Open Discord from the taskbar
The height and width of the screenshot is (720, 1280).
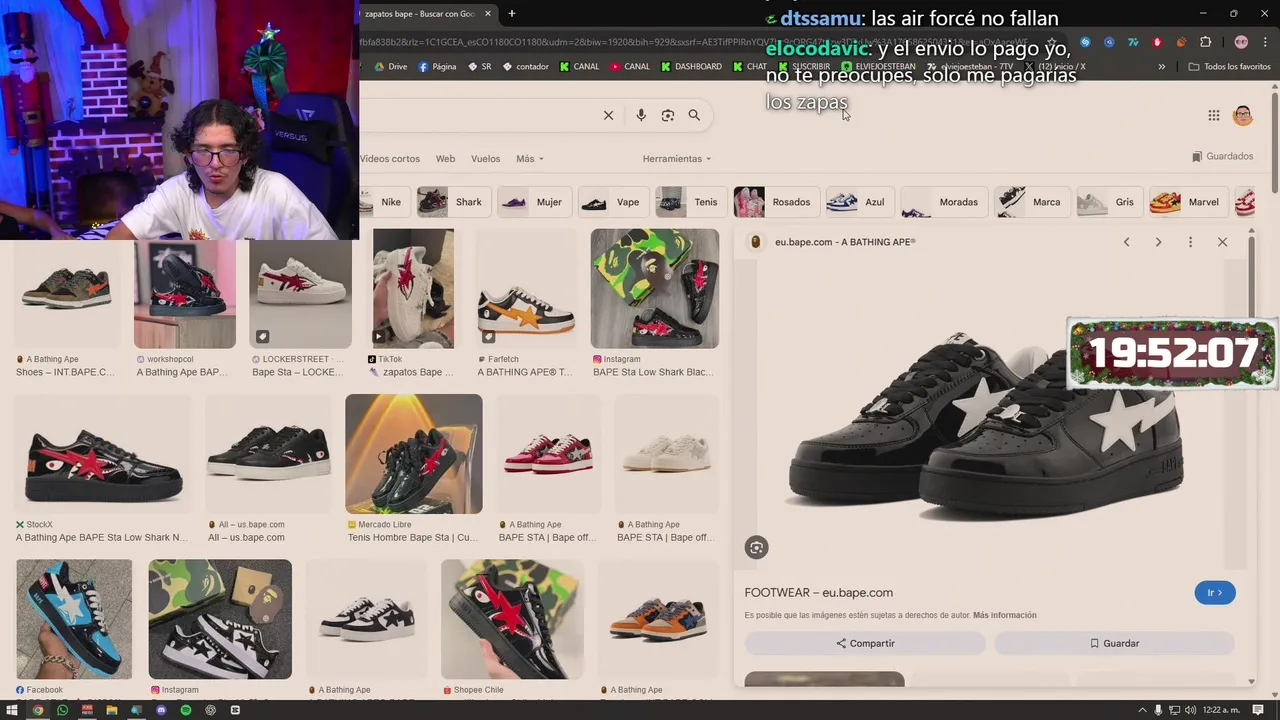[161, 710]
